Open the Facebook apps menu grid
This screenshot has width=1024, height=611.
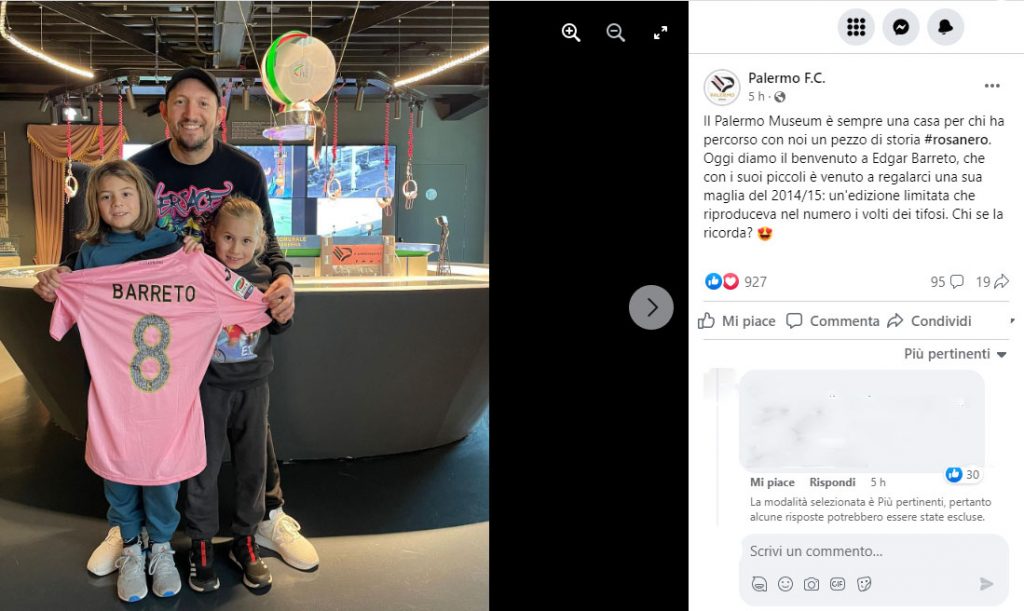click(856, 27)
